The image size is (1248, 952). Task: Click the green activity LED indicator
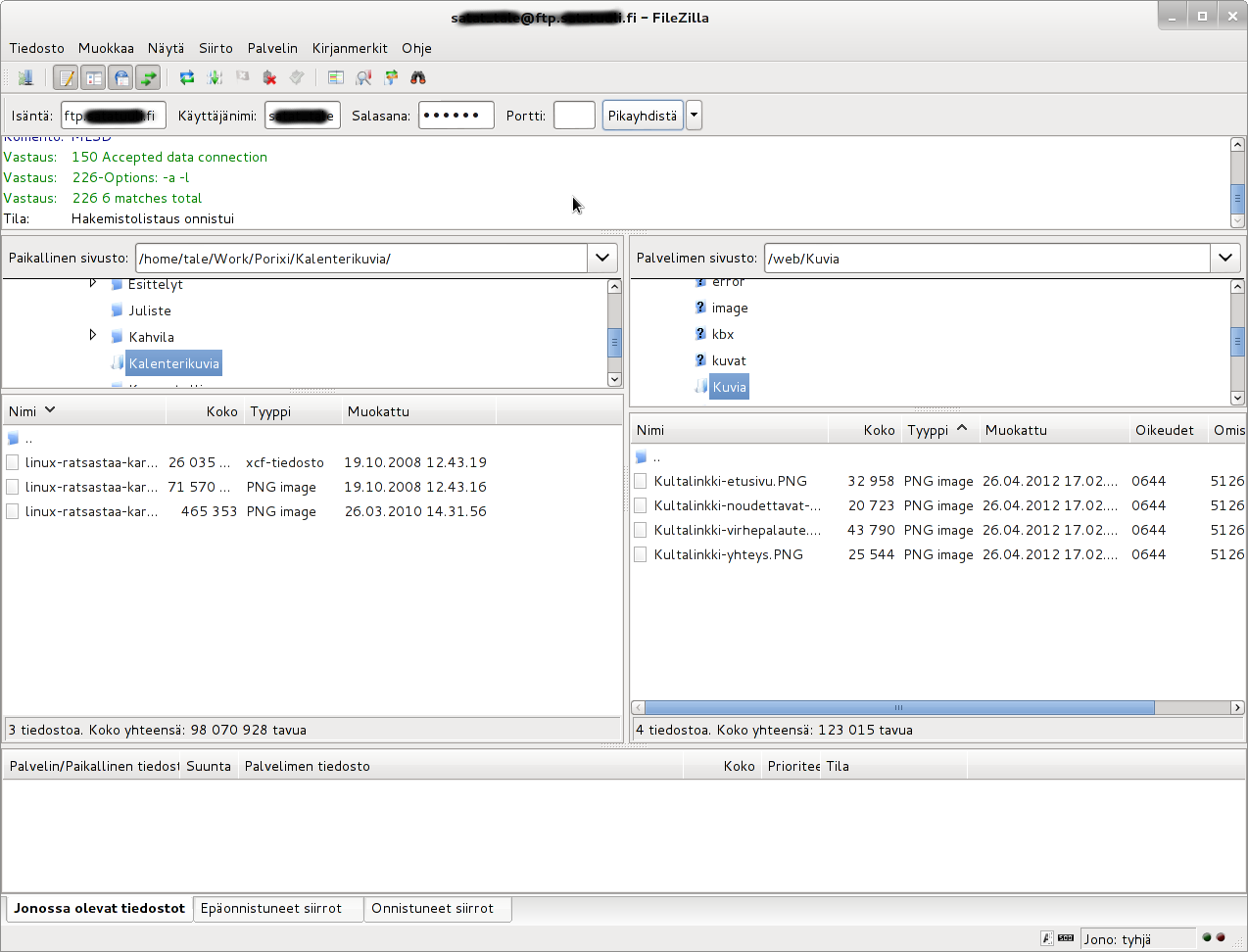coord(1207,937)
